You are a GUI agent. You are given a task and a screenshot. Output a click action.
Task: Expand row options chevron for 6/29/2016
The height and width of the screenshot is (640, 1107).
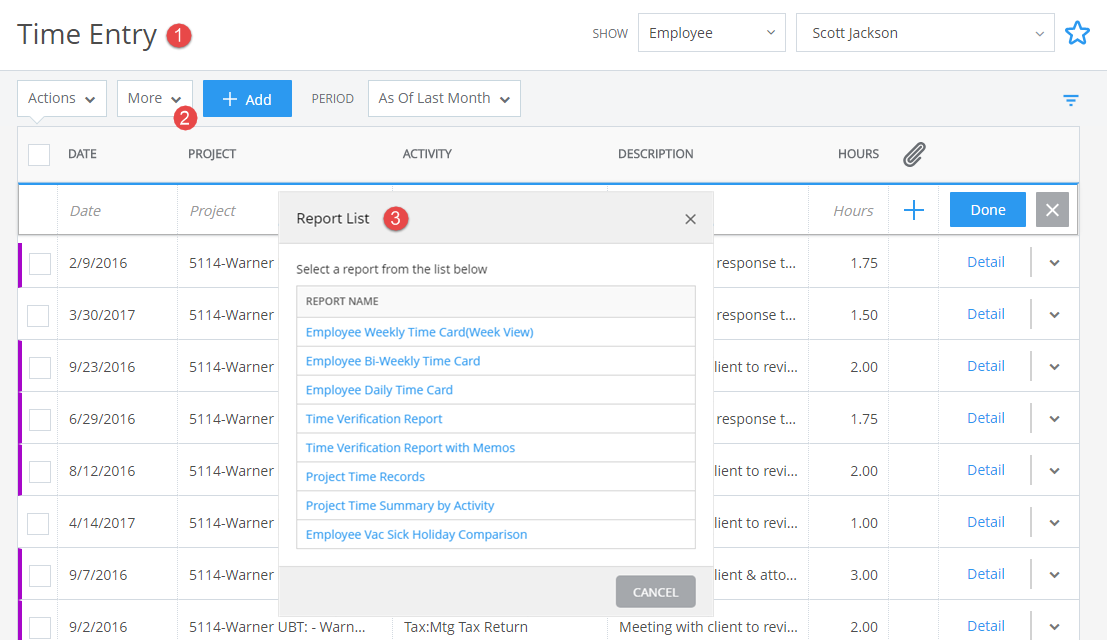(x=1054, y=418)
